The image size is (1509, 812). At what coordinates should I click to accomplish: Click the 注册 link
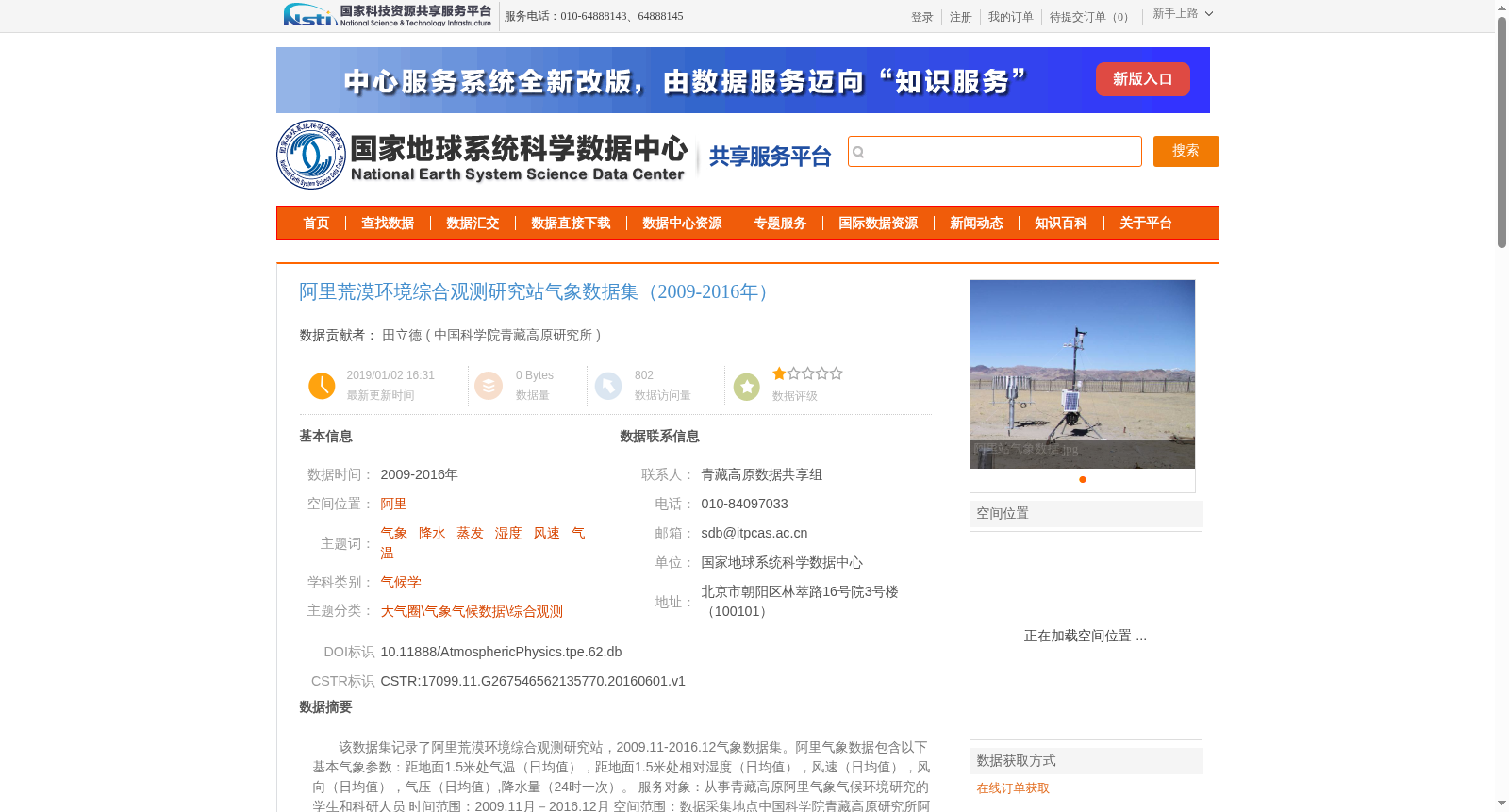(960, 17)
